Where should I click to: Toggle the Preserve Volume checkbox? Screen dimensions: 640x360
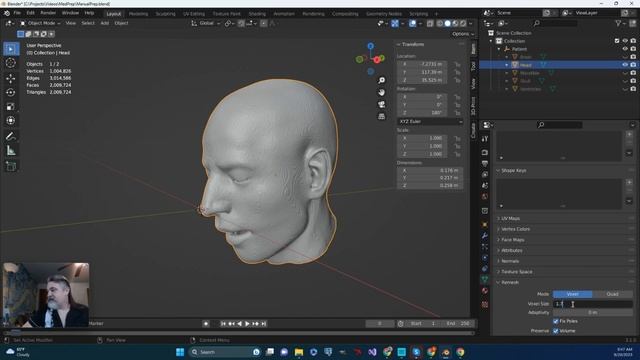[556, 331]
